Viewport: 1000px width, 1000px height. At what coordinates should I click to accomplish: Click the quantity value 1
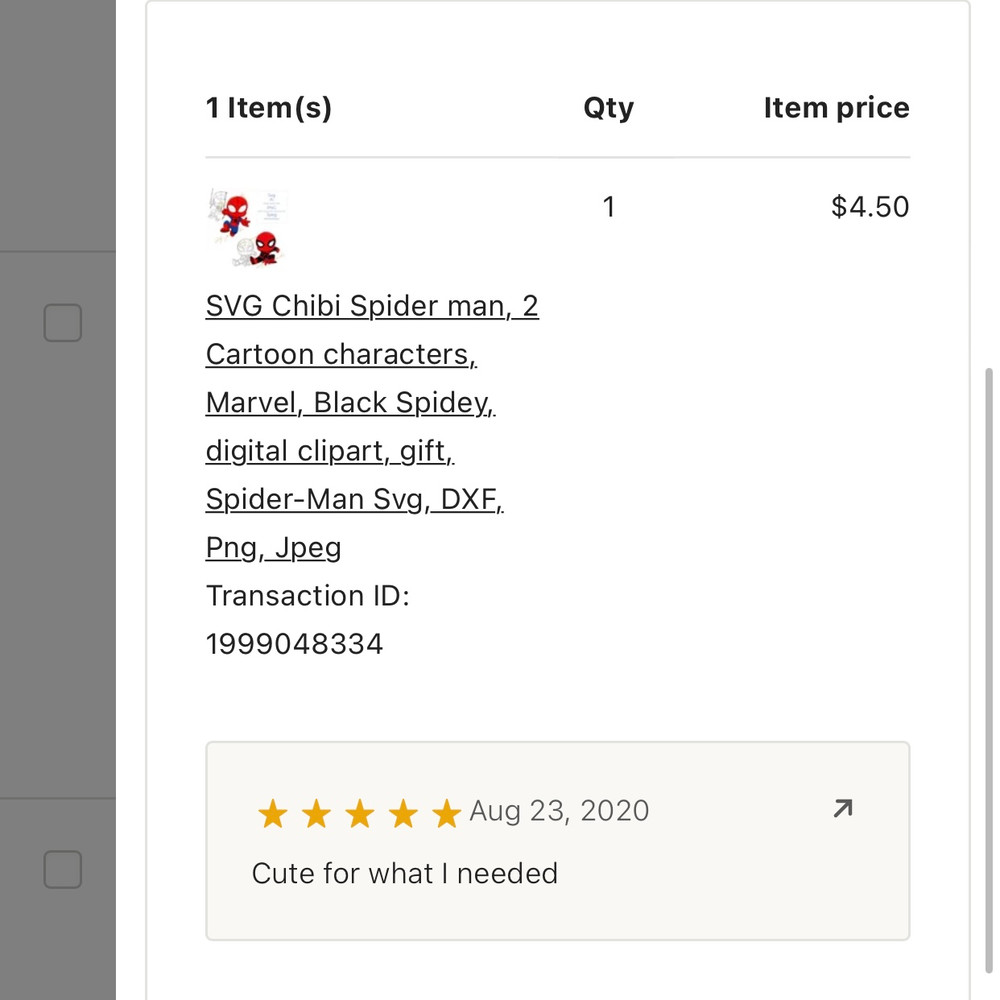(608, 207)
